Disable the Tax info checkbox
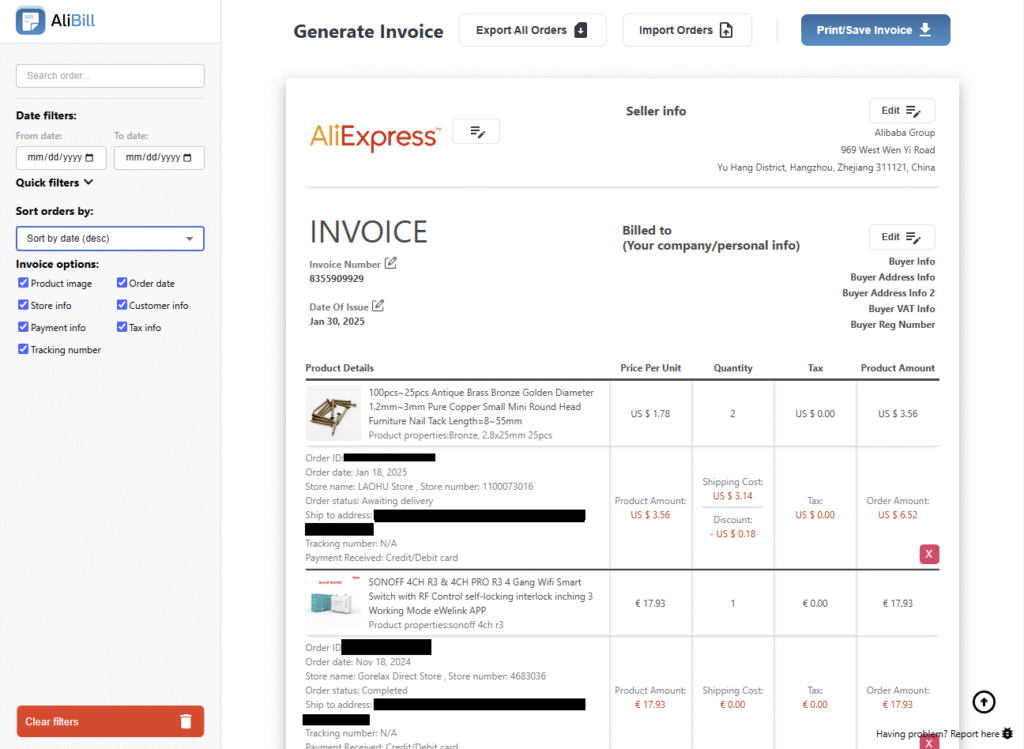The height and width of the screenshot is (749, 1024). 121,327
